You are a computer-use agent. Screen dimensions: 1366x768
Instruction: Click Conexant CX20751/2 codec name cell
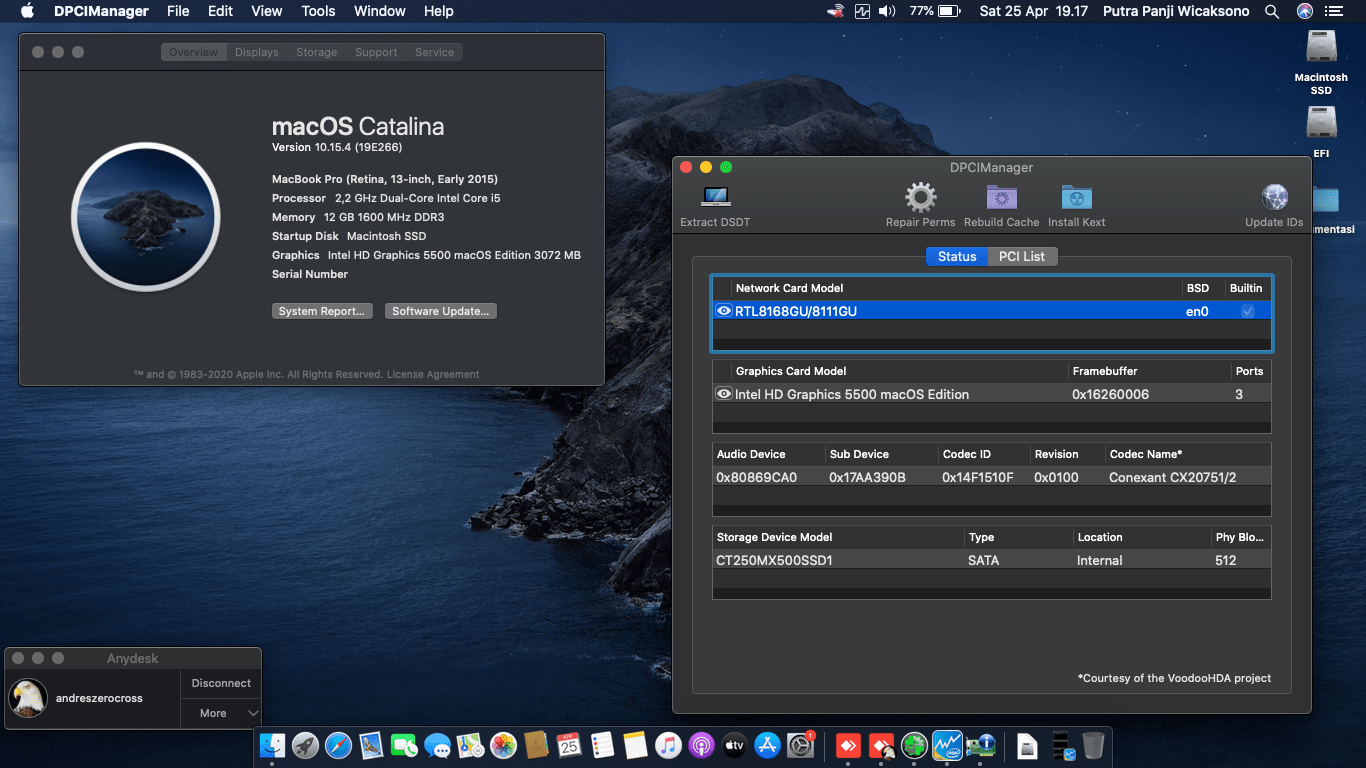[1172, 477]
